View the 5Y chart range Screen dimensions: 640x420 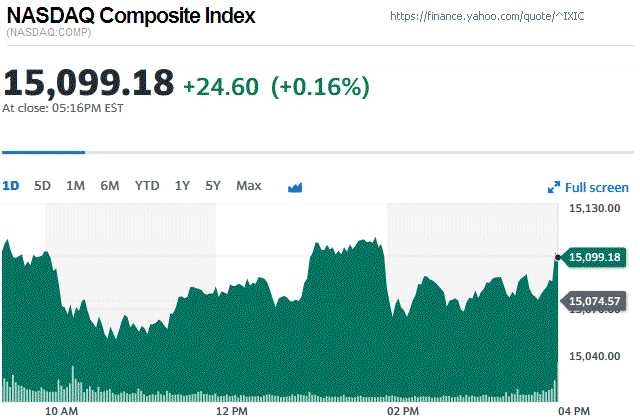[x=213, y=186]
